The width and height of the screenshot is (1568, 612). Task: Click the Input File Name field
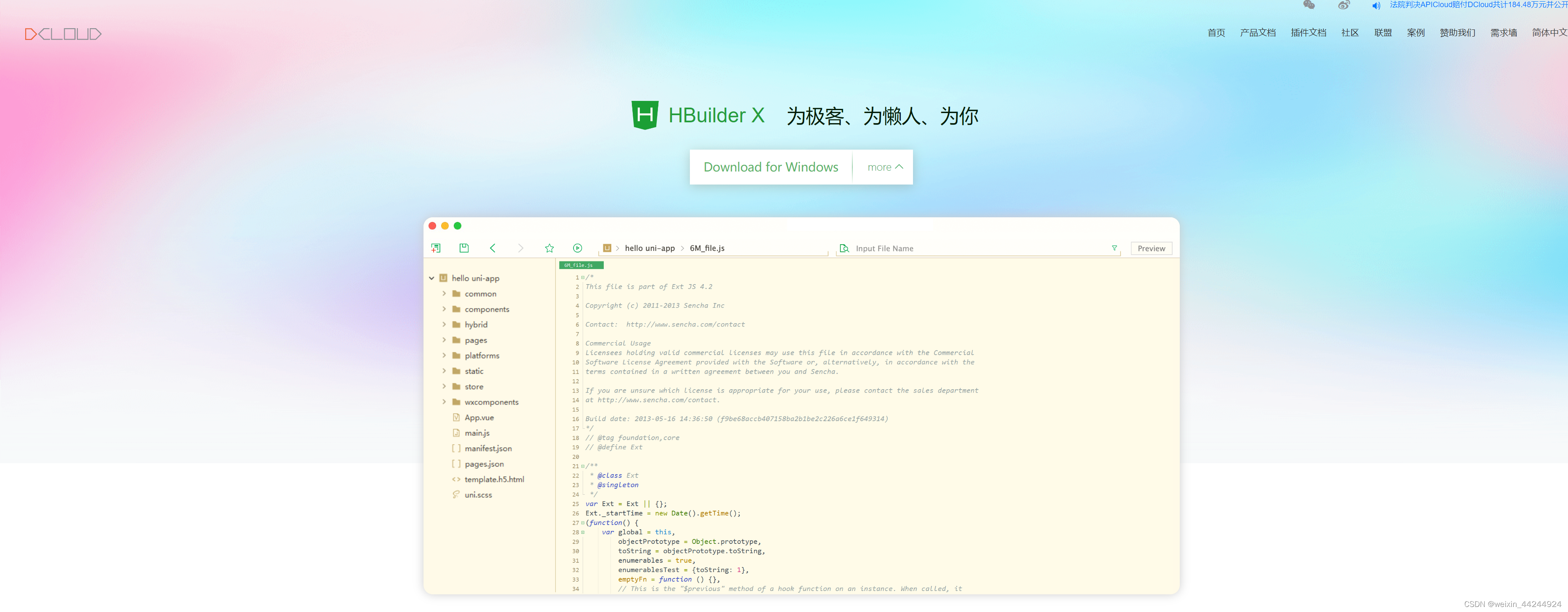click(x=974, y=248)
